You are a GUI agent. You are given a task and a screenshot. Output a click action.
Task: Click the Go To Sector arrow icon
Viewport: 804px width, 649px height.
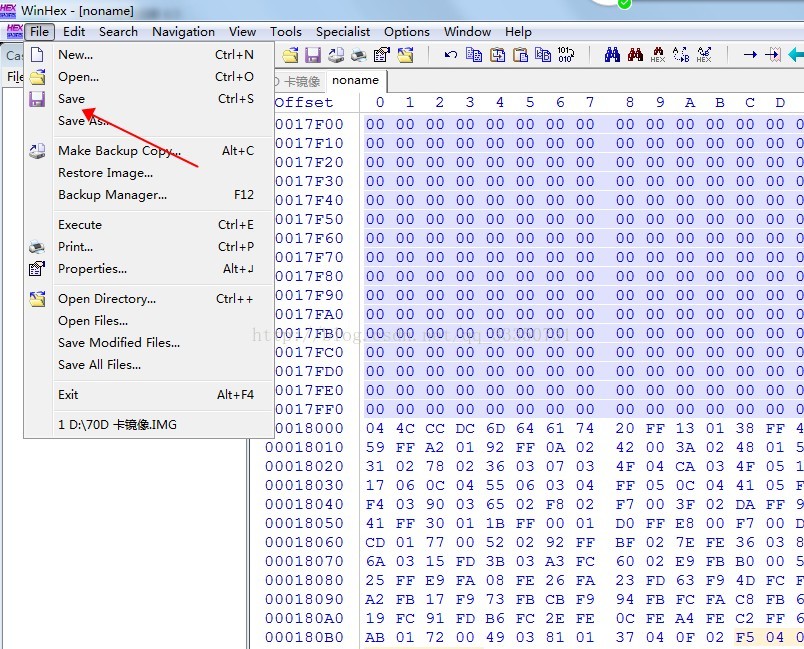tap(773, 55)
